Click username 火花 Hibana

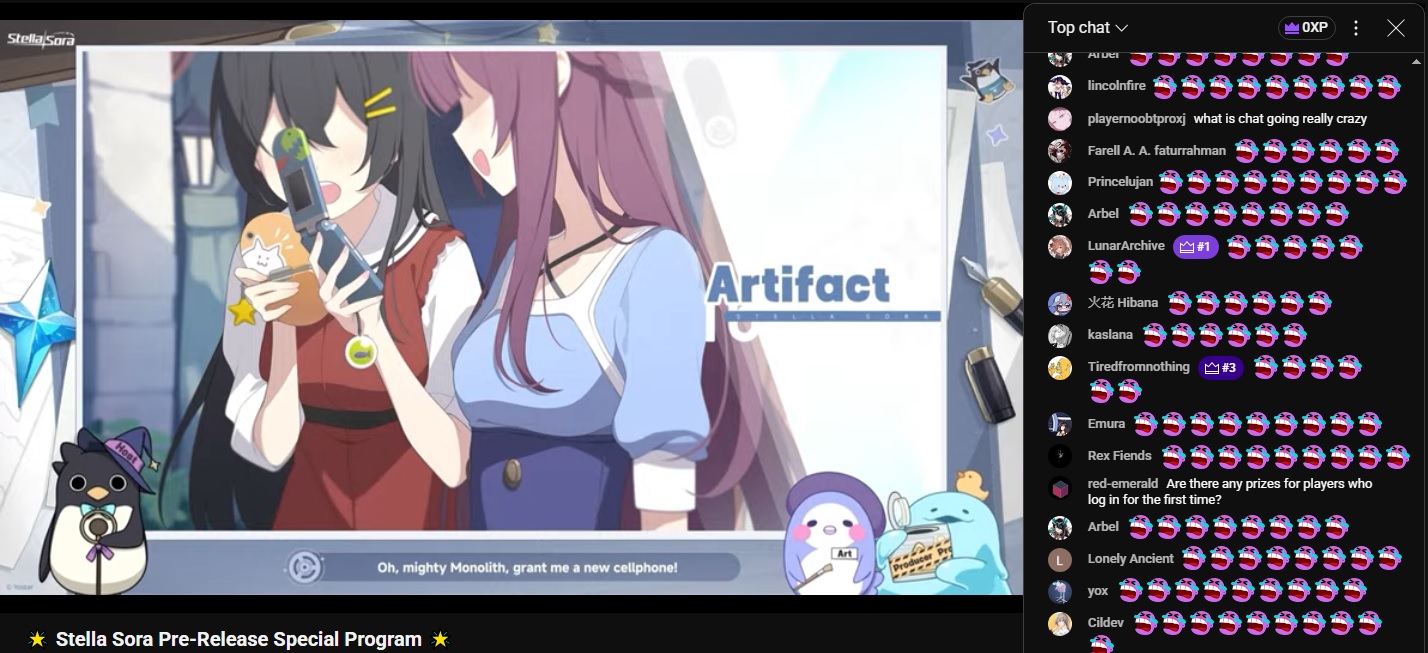coord(1123,303)
